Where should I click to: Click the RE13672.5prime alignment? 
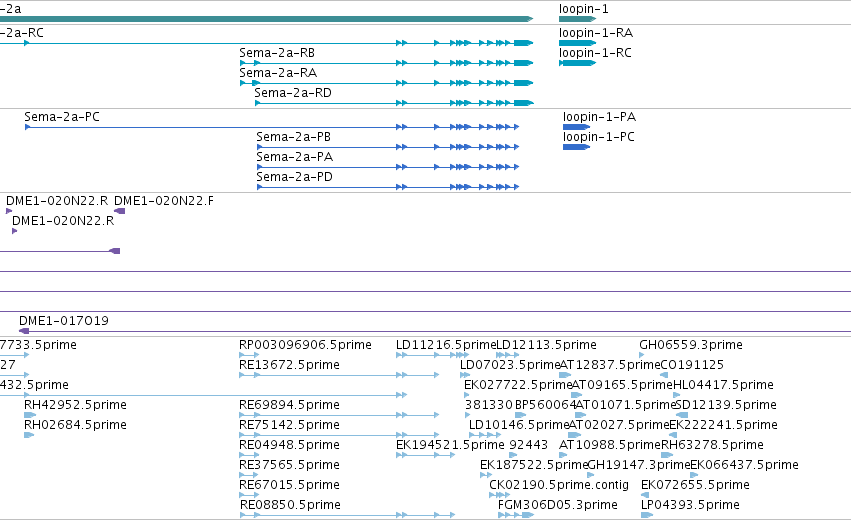tap(339, 375)
